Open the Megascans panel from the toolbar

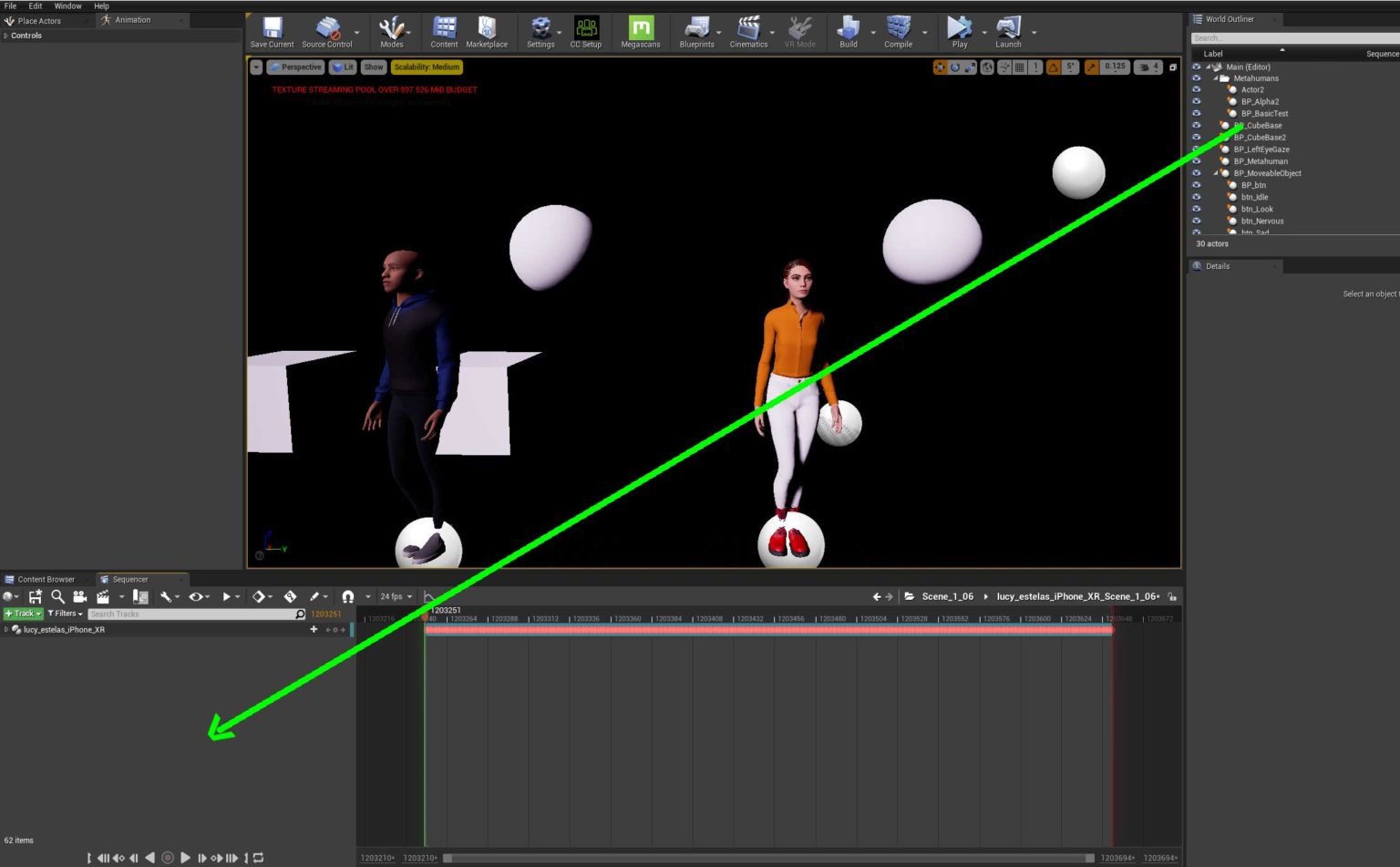(640, 30)
